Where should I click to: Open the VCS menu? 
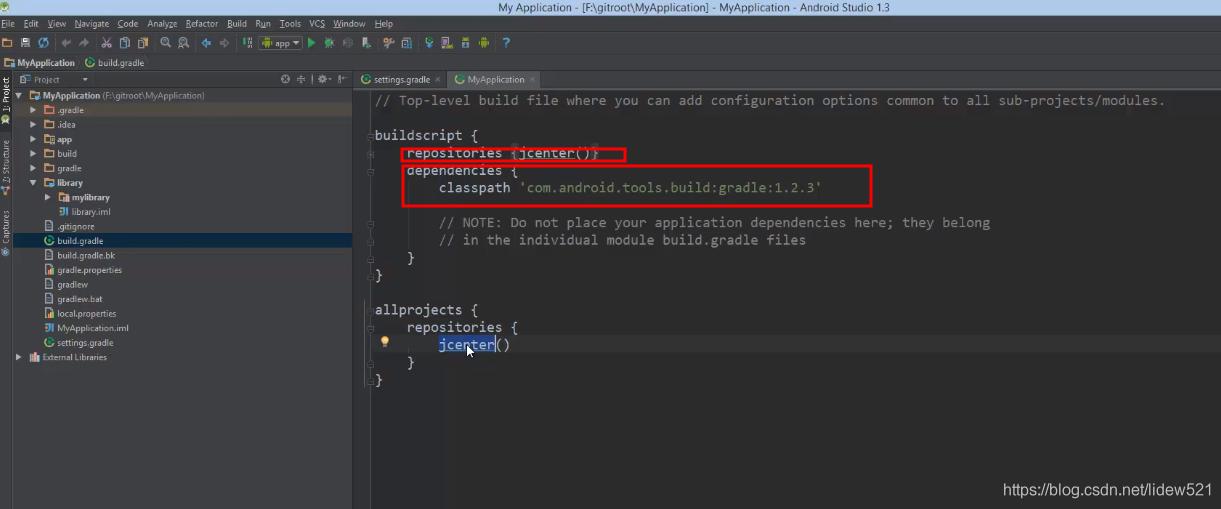tap(316, 23)
